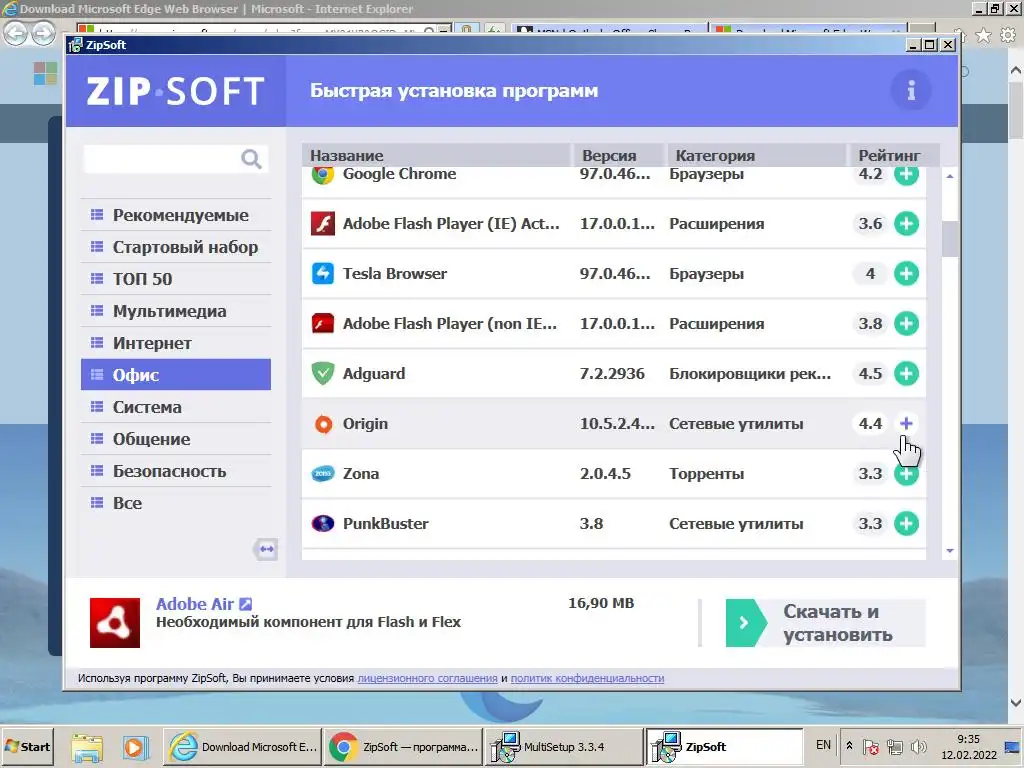Open the Стартовый набор category
This screenshot has width=1024, height=768.
(x=176, y=247)
